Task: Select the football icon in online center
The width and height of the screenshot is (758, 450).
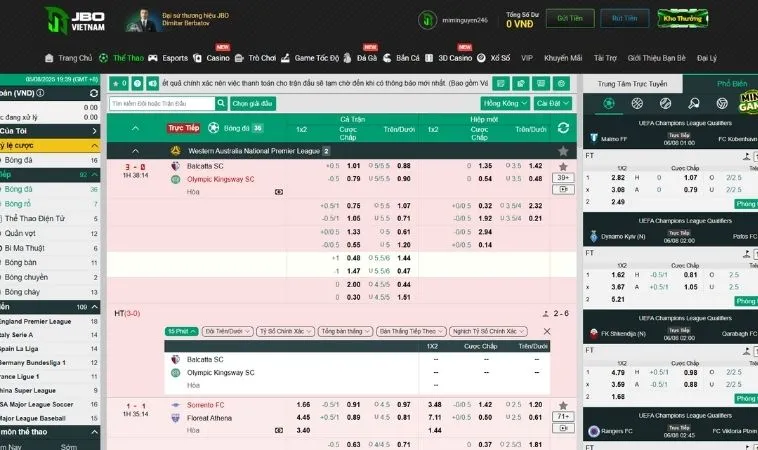Action: coord(609,103)
